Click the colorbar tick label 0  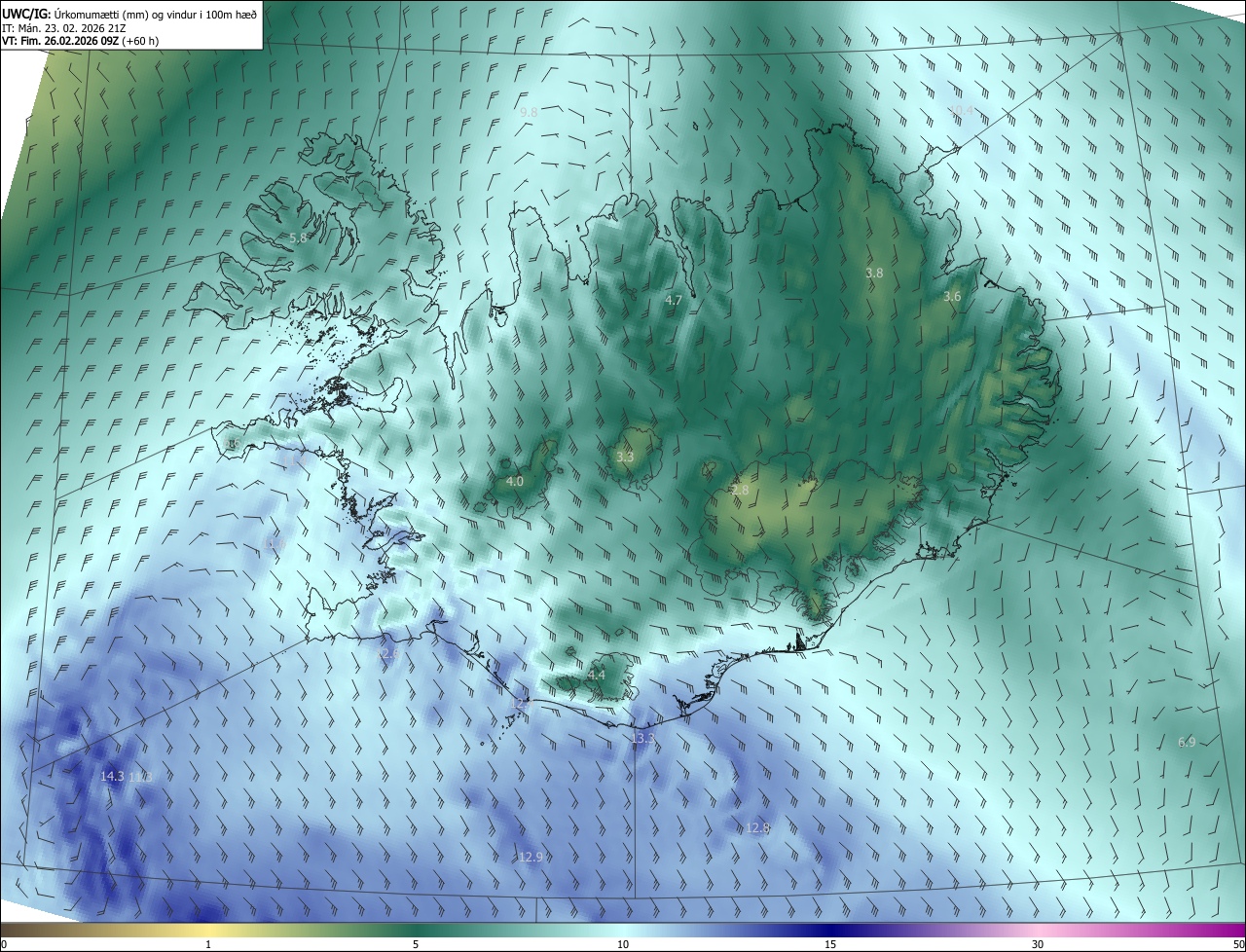(4, 944)
